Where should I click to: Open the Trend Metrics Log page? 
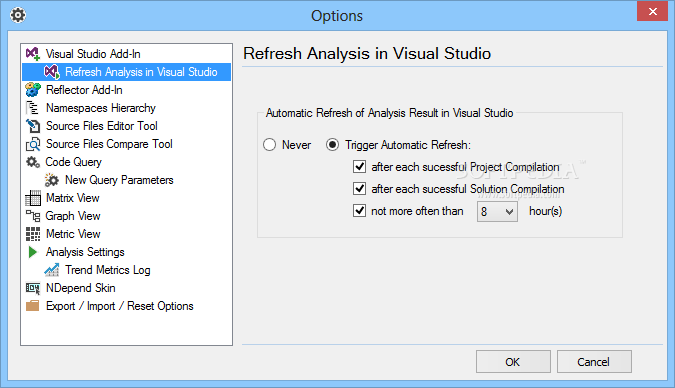pyautogui.click(x=108, y=270)
